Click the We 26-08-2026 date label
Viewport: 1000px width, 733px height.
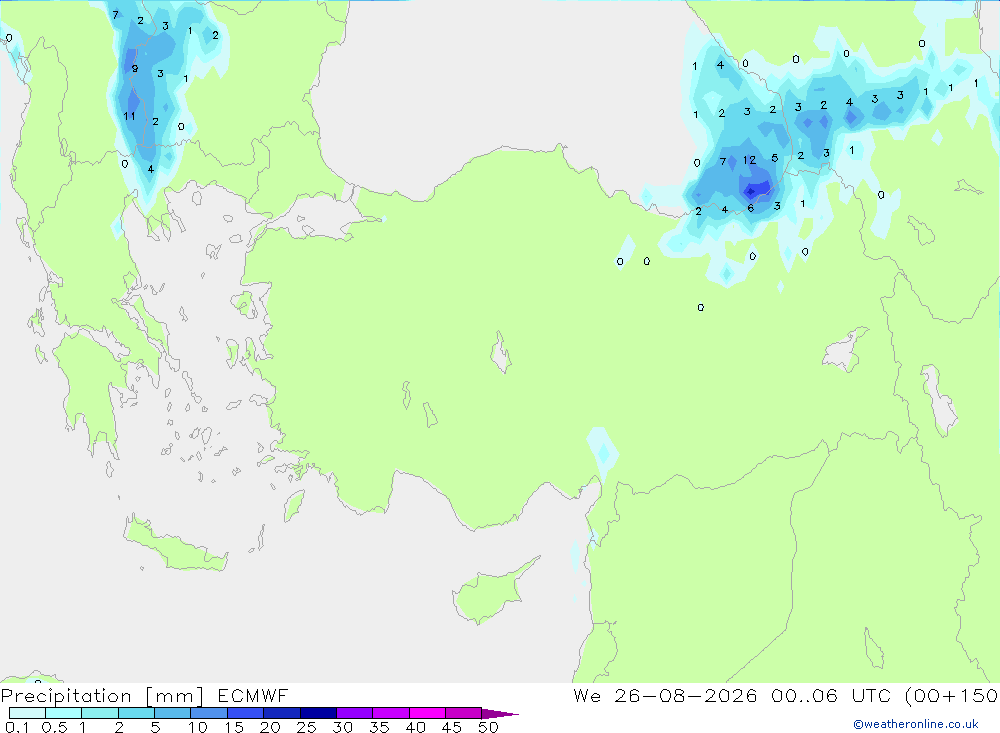[665, 695]
